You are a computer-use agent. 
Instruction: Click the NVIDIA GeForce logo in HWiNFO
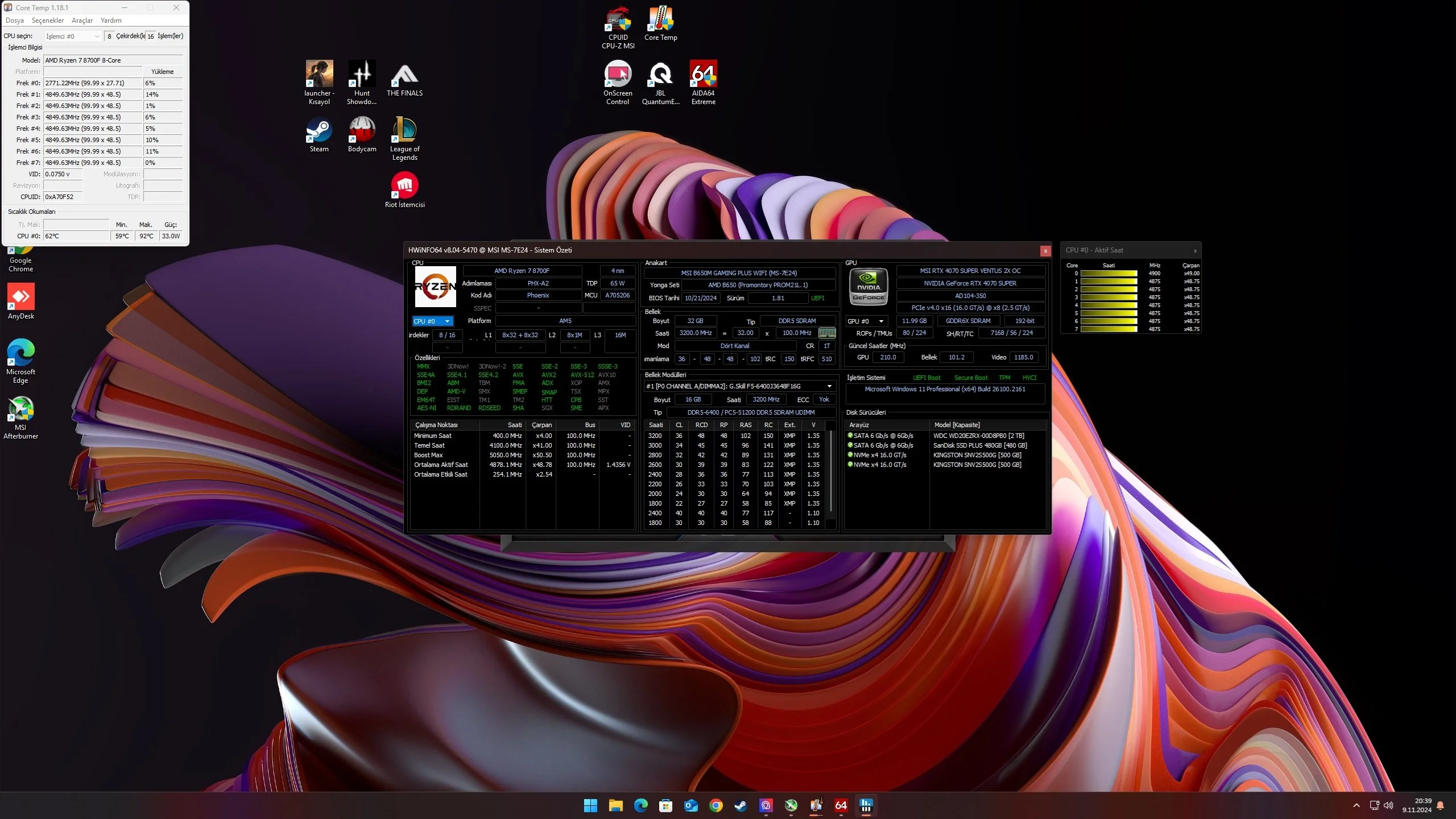pos(868,286)
